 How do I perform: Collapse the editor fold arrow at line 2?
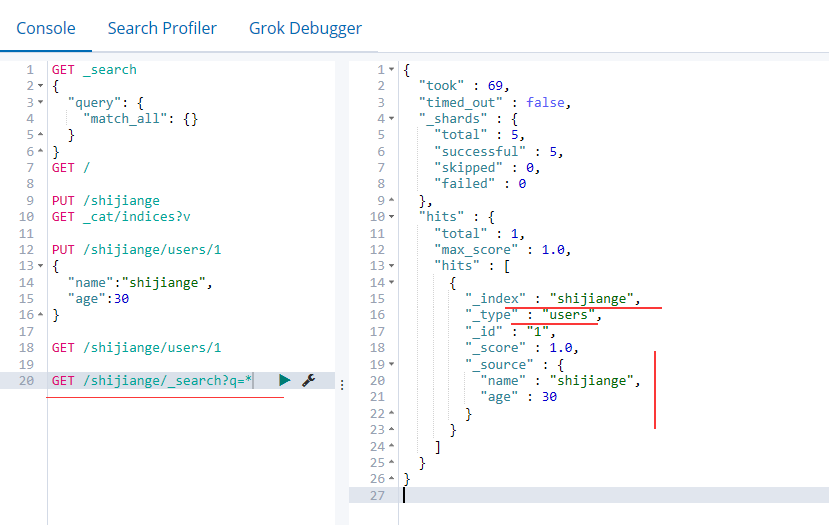[41, 86]
